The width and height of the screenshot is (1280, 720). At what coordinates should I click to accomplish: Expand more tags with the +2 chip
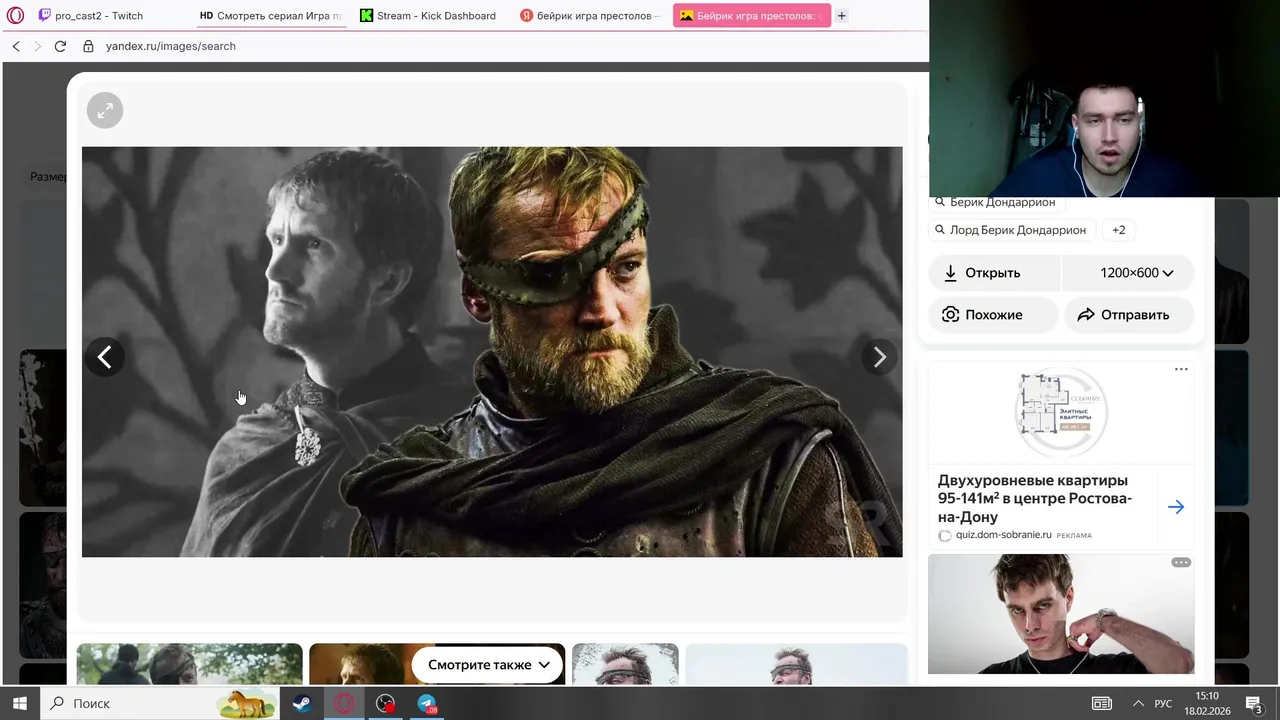[1119, 230]
